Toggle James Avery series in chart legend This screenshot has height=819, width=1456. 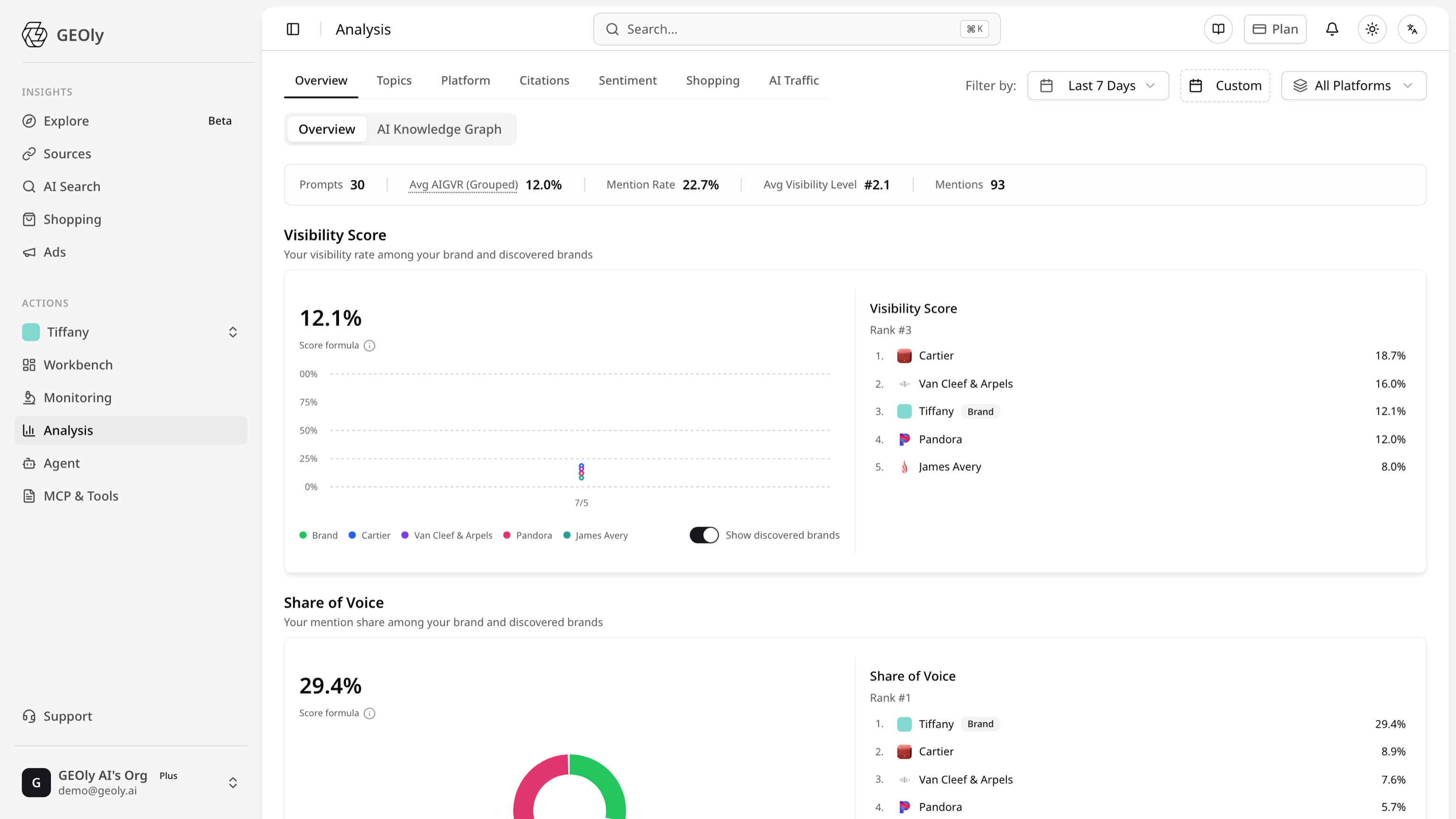click(x=595, y=535)
